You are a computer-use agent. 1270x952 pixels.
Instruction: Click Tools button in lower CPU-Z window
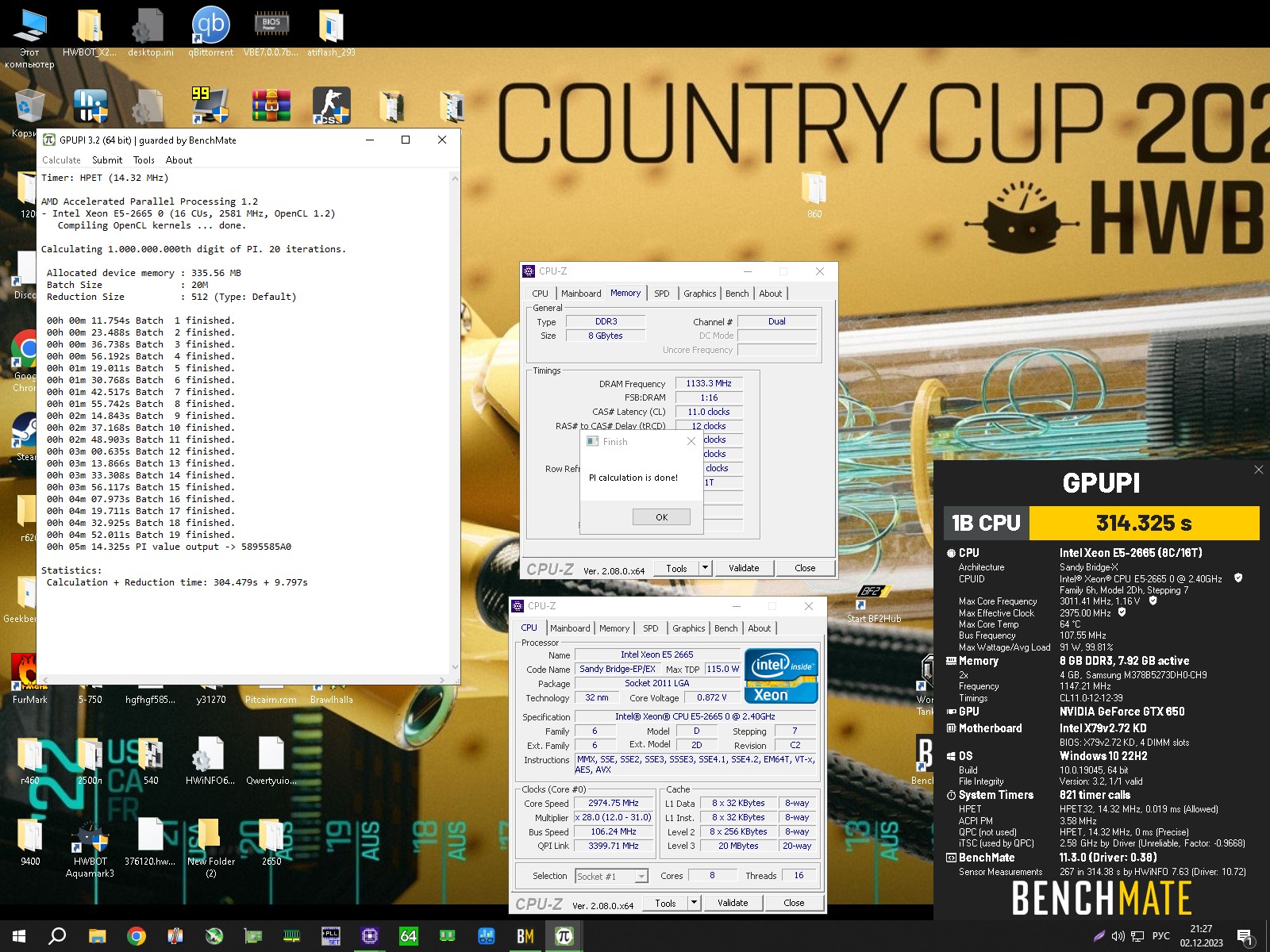point(665,903)
